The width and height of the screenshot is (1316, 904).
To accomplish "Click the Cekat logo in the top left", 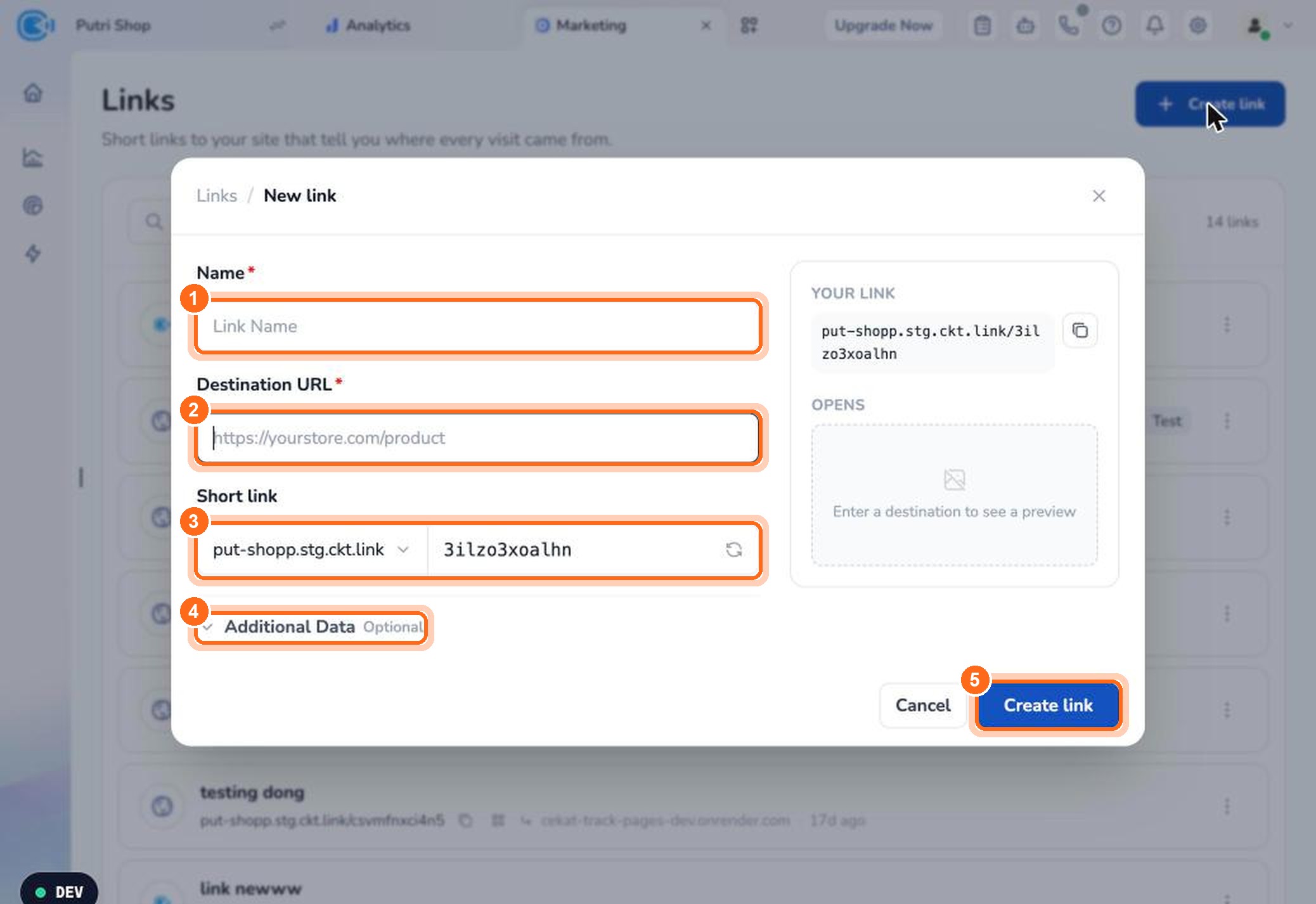I will click(x=35, y=25).
